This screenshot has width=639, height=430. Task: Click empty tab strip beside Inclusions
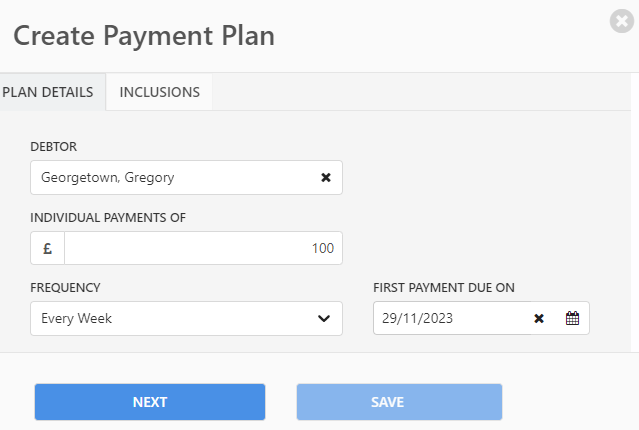421,92
